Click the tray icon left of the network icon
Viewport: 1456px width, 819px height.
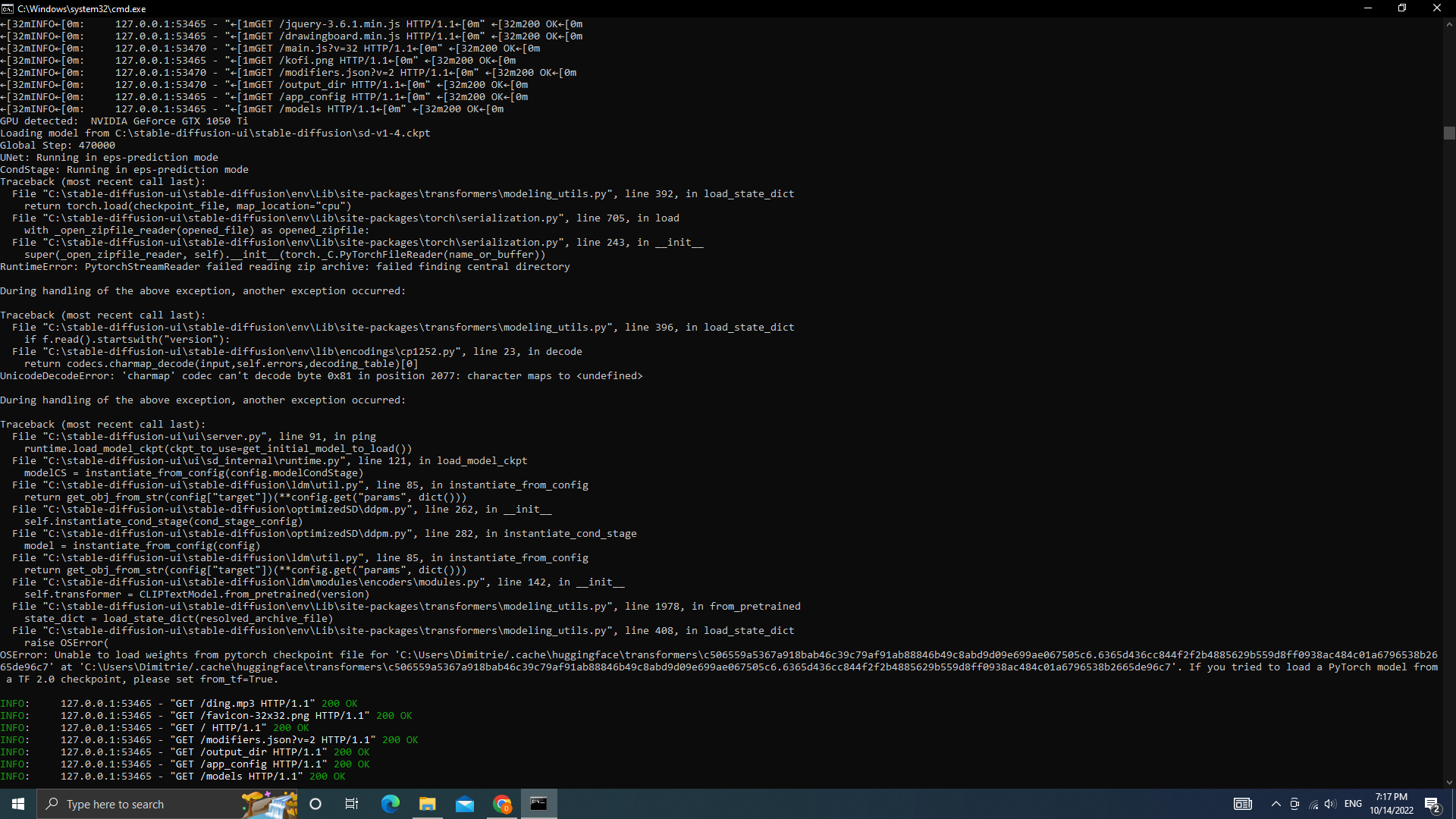point(1294,804)
